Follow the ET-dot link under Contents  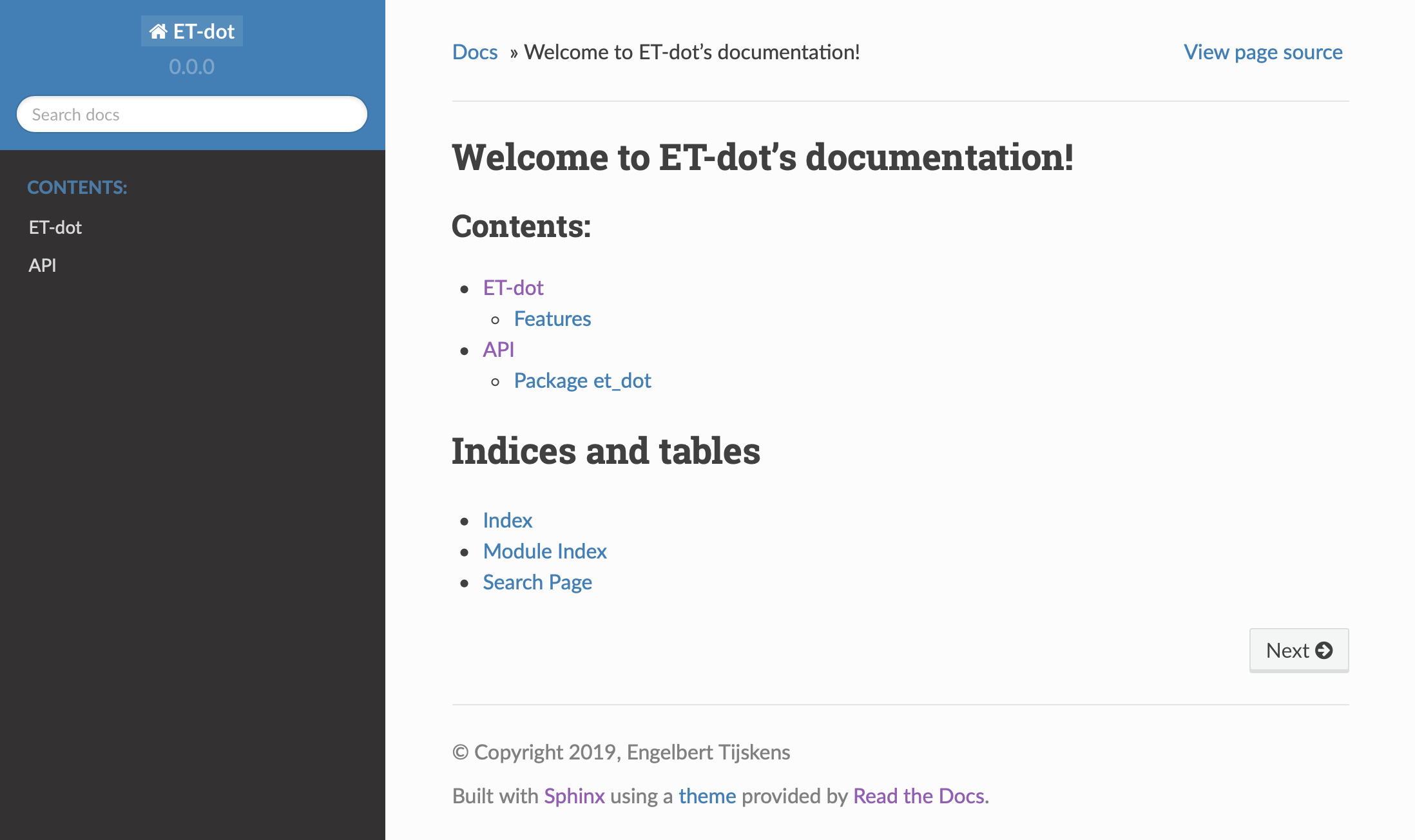(514, 288)
